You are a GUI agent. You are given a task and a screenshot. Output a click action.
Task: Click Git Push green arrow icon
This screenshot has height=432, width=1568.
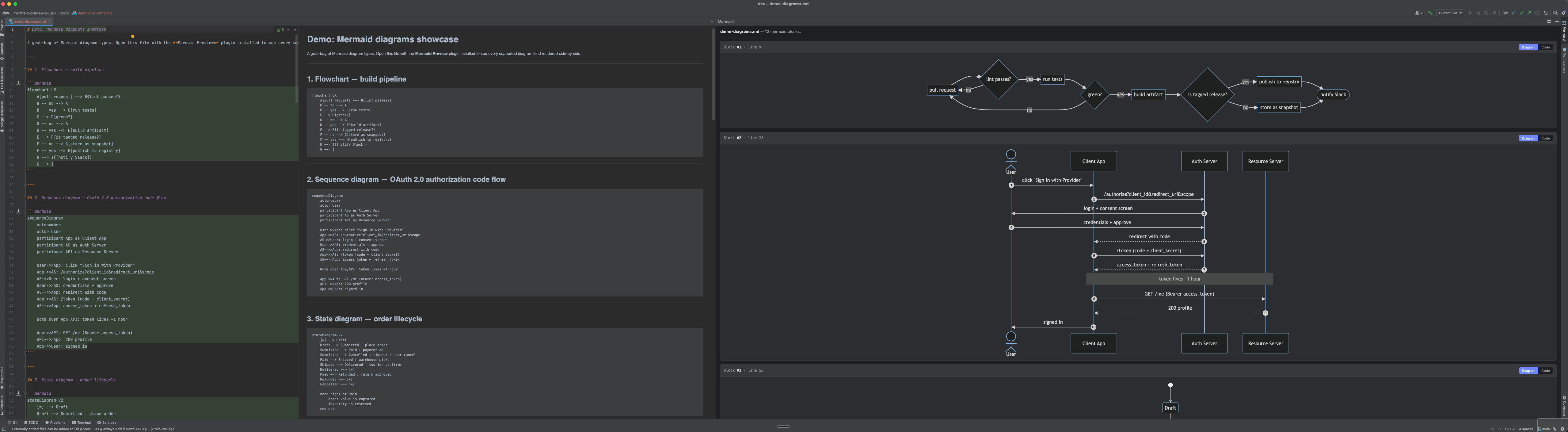[x=1529, y=13]
